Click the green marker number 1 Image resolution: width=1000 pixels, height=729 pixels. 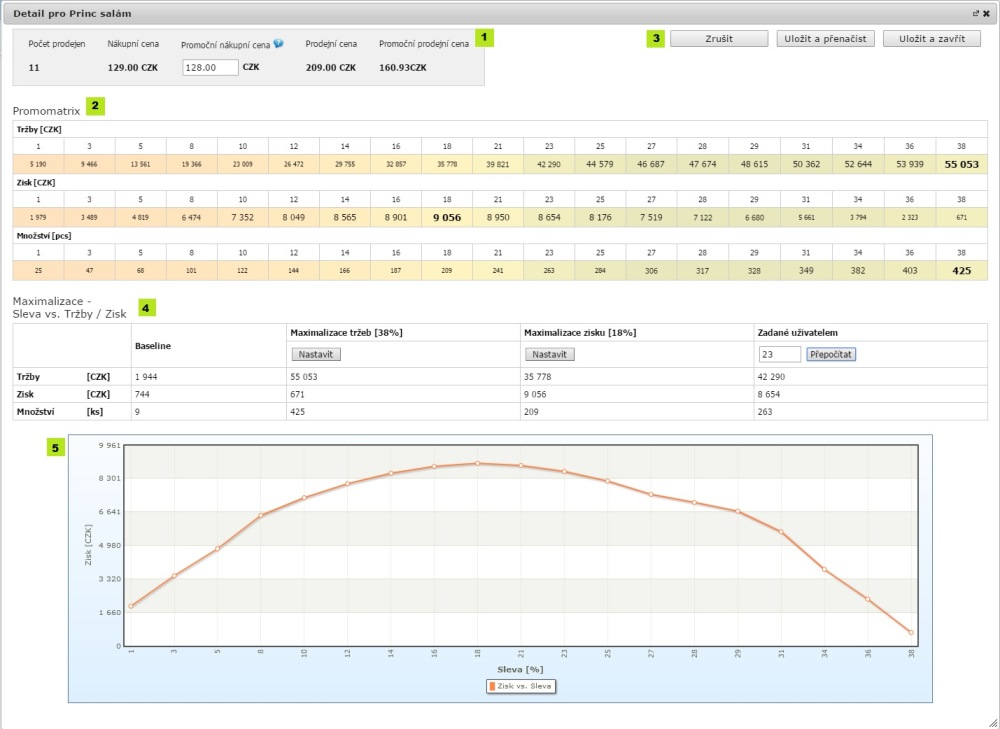pyautogui.click(x=484, y=38)
